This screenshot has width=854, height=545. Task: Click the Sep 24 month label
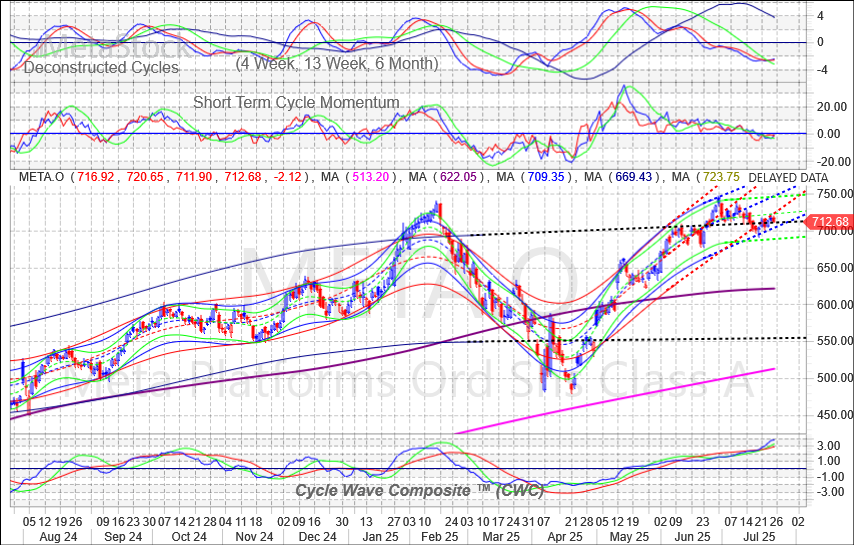point(123,537)
